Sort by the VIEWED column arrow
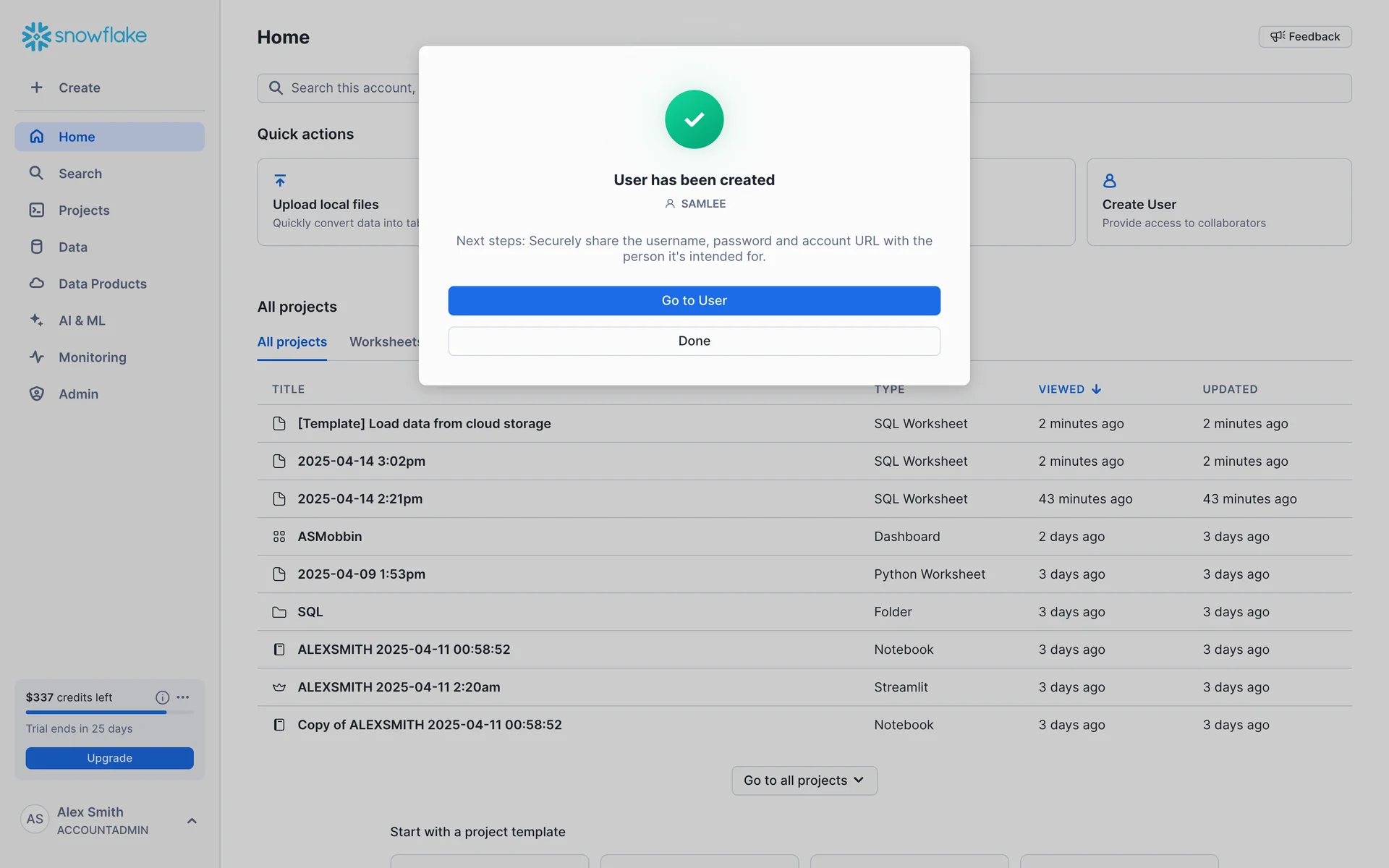This screenshot has height=868, width=1389. point(1097,389)
